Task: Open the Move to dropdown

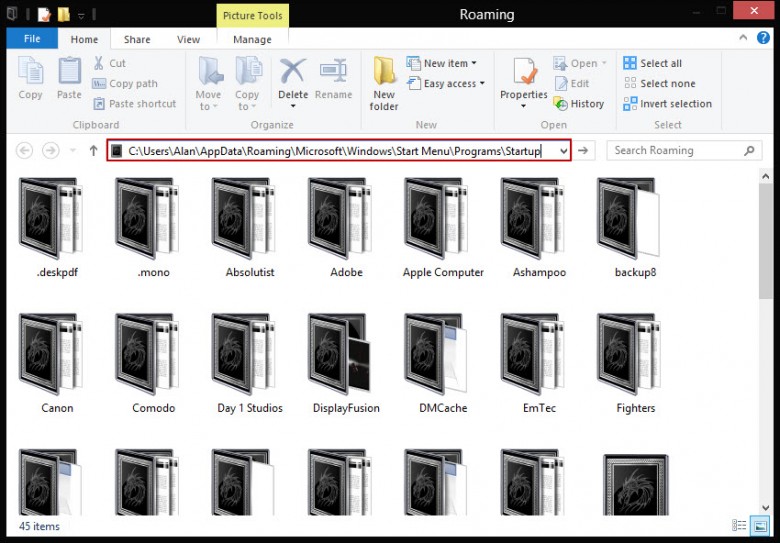Action: (208, 84)
